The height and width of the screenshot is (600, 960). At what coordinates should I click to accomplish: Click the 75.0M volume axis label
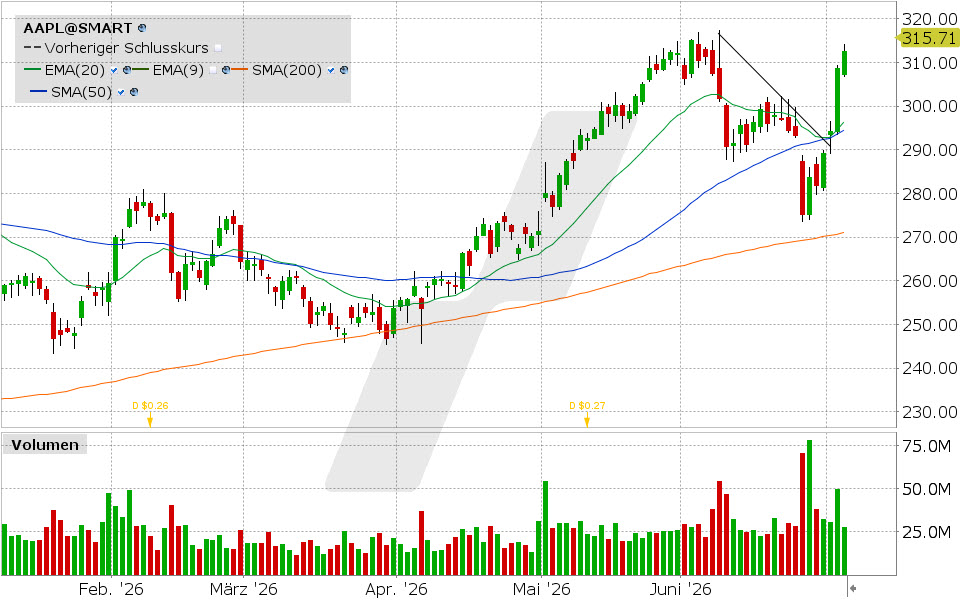[927, 446]
